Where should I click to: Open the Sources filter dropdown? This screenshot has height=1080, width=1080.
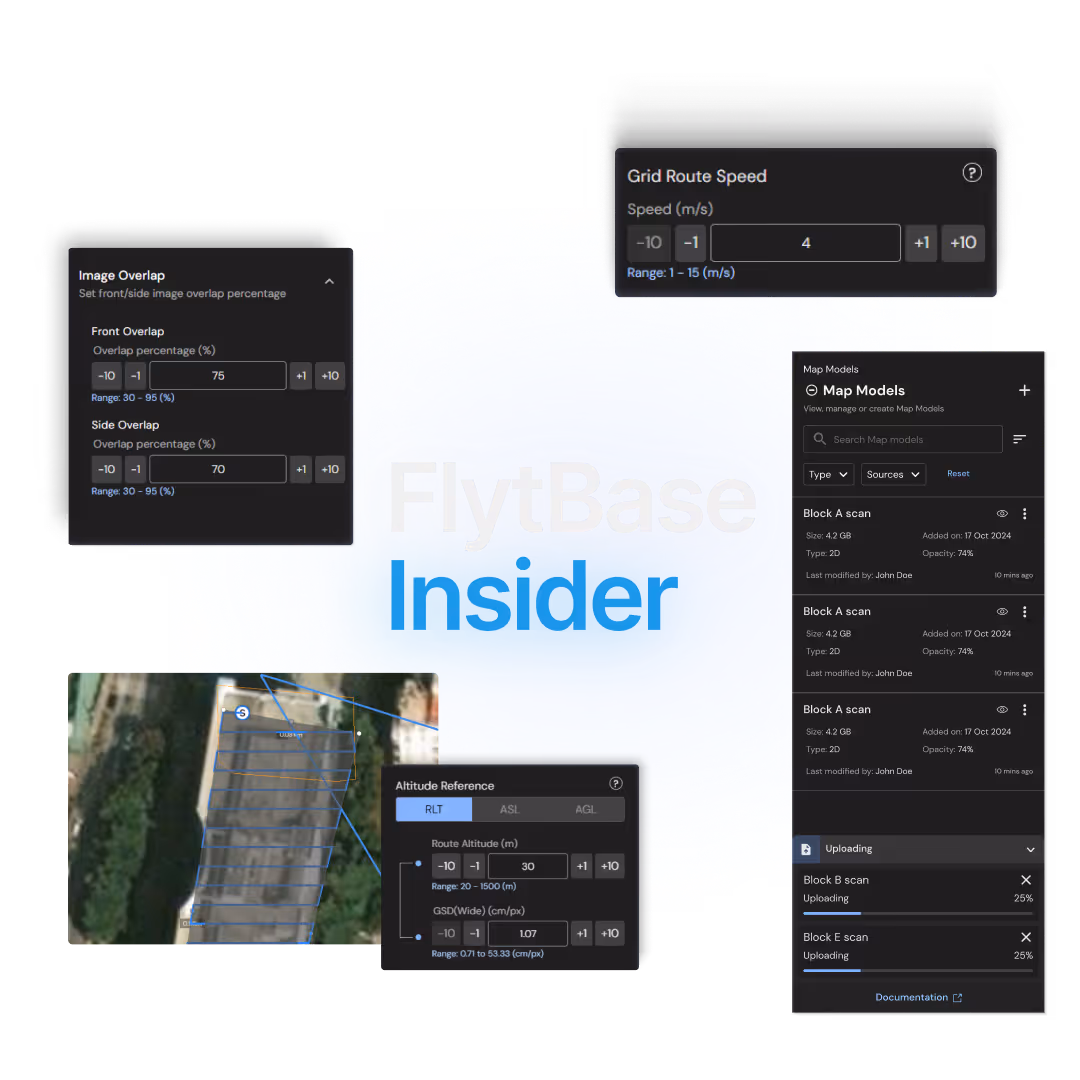click(892, 474)
